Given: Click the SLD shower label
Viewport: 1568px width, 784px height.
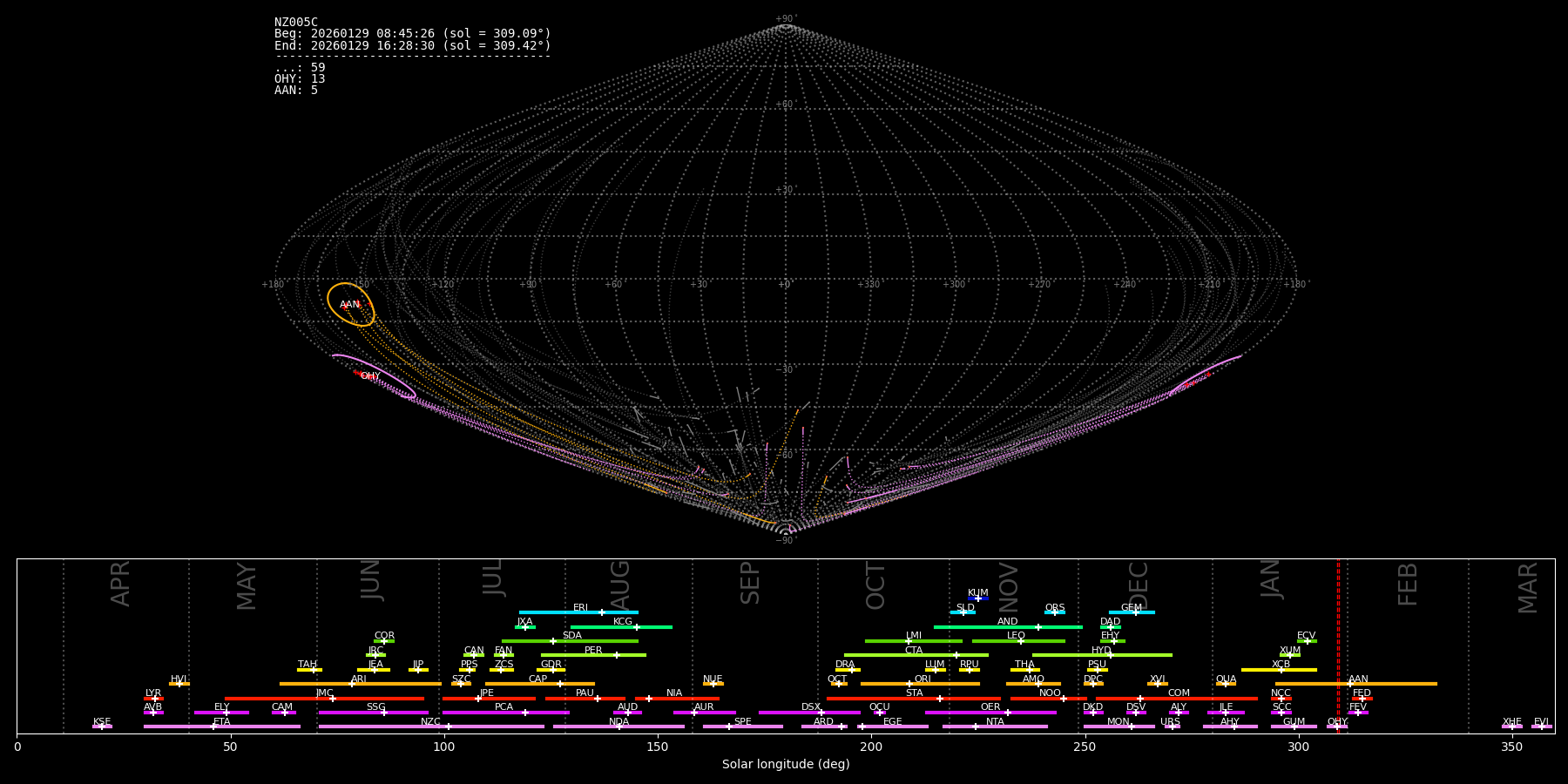Looking at the screenshot, I should pyautogui.click(x=965, y=608).
